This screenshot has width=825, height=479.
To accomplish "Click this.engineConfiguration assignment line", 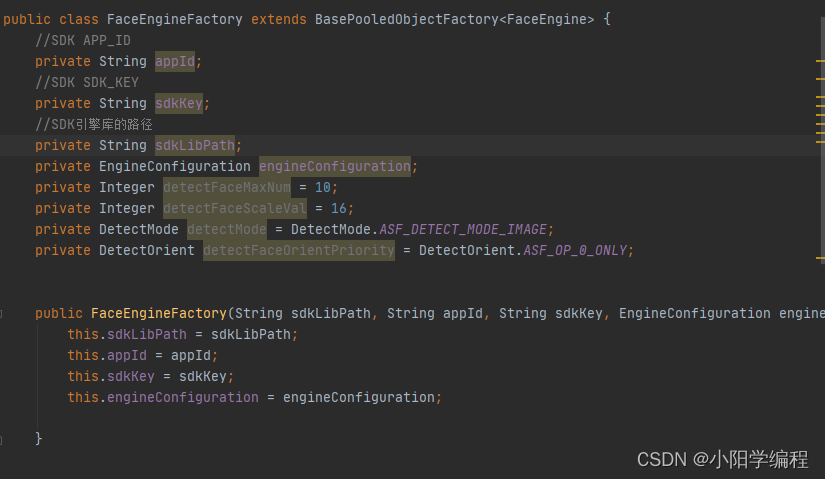I will (x=255, y=397).
